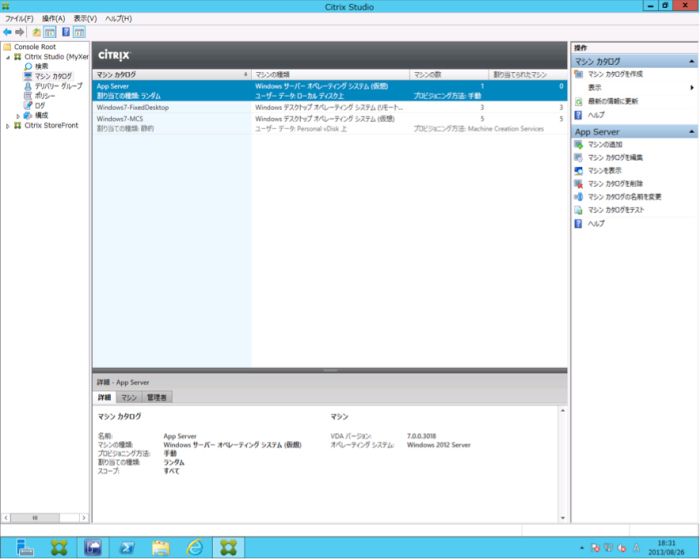This screenshot has width=700, height=559.
Task: Toggle the Show/Hide Action Pane toolbar icon
Action: pyautogui.click(x=79, y=32)
